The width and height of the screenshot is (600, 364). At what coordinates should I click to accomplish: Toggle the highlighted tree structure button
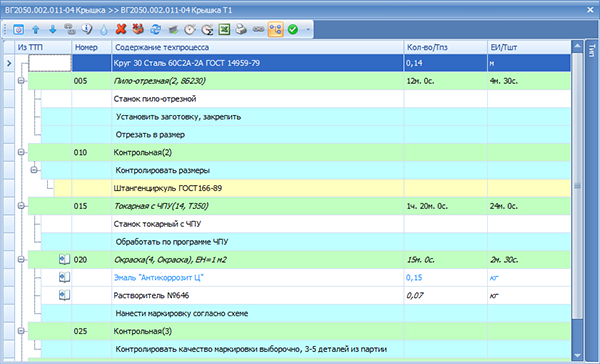(276, 29)
